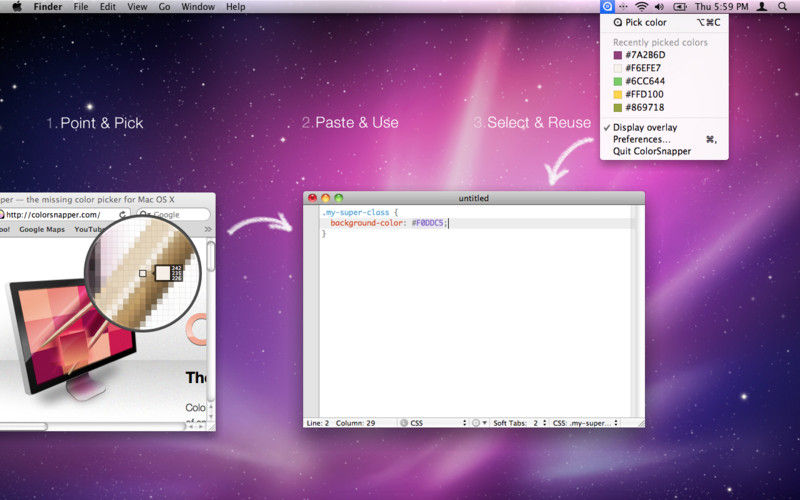Click the .my-super-class selector text
This screenshot has width=800, height=500.
[356, 212]
